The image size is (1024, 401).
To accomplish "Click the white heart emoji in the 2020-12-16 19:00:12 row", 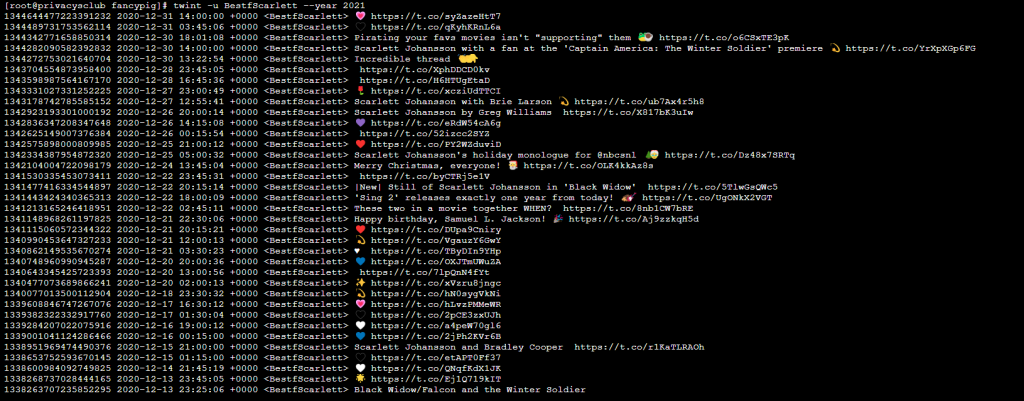I will coord(360,325).
